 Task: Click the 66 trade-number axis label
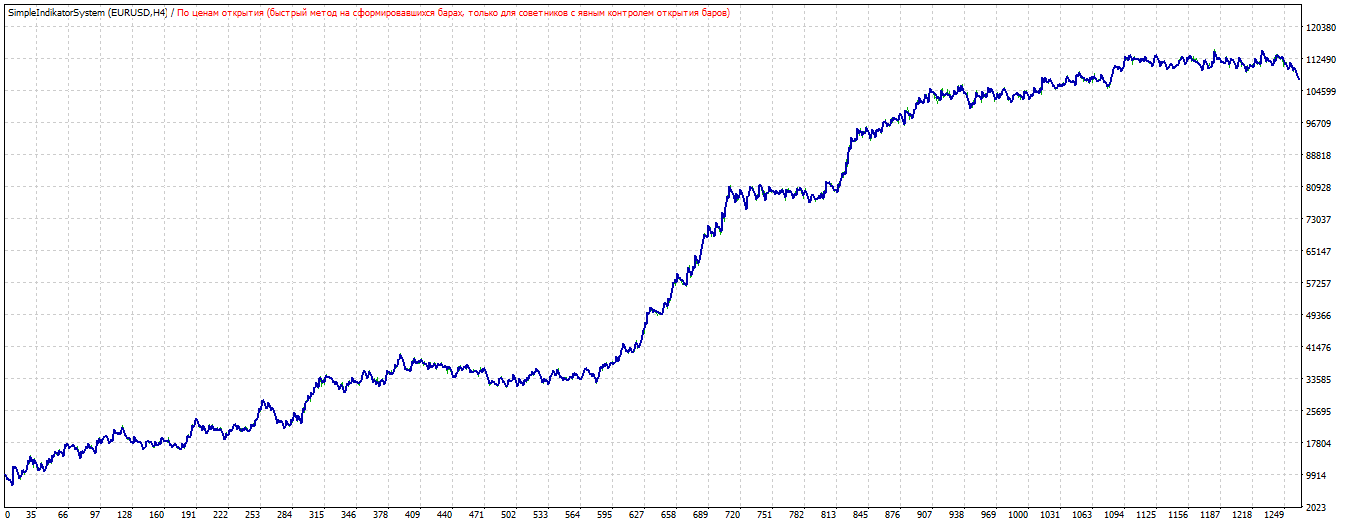click(x=63, y=516)
